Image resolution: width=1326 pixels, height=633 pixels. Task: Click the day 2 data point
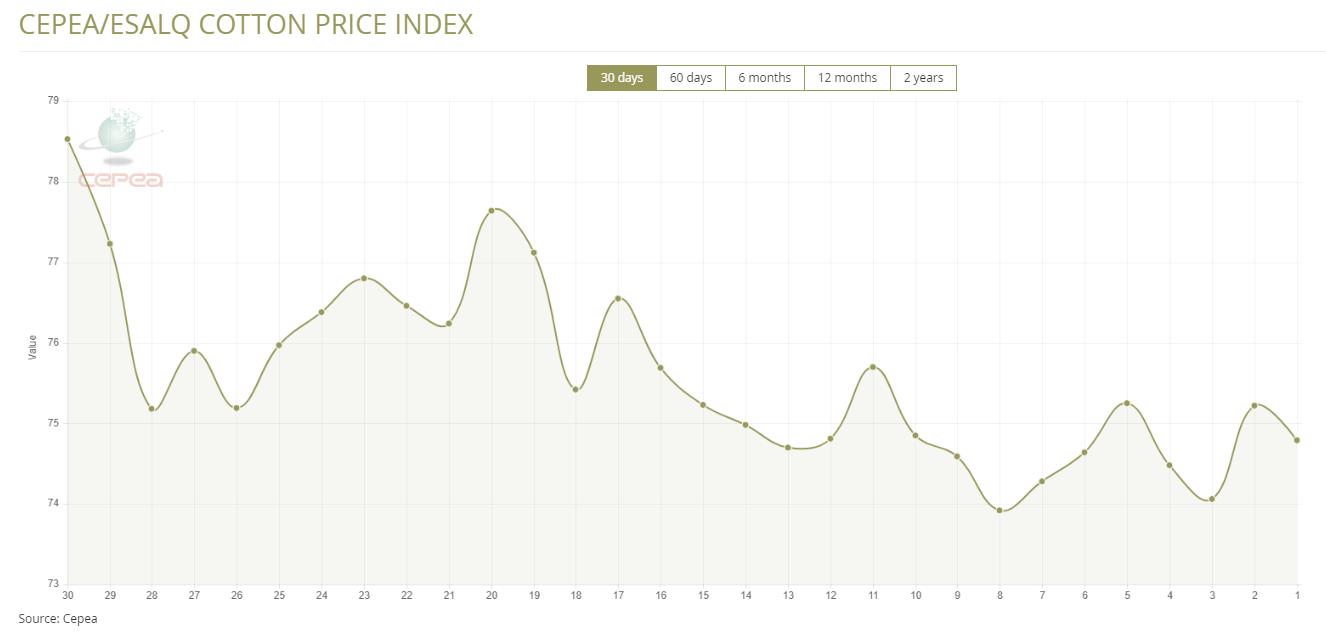(1254, 405)
